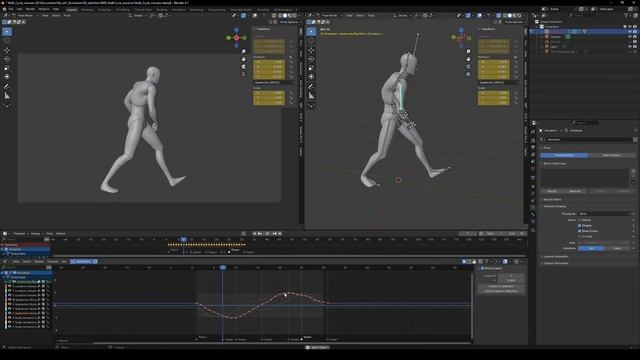The image size is (640, 360).
Task: Select the Annotate tool in right viewport
Action: 311,87
